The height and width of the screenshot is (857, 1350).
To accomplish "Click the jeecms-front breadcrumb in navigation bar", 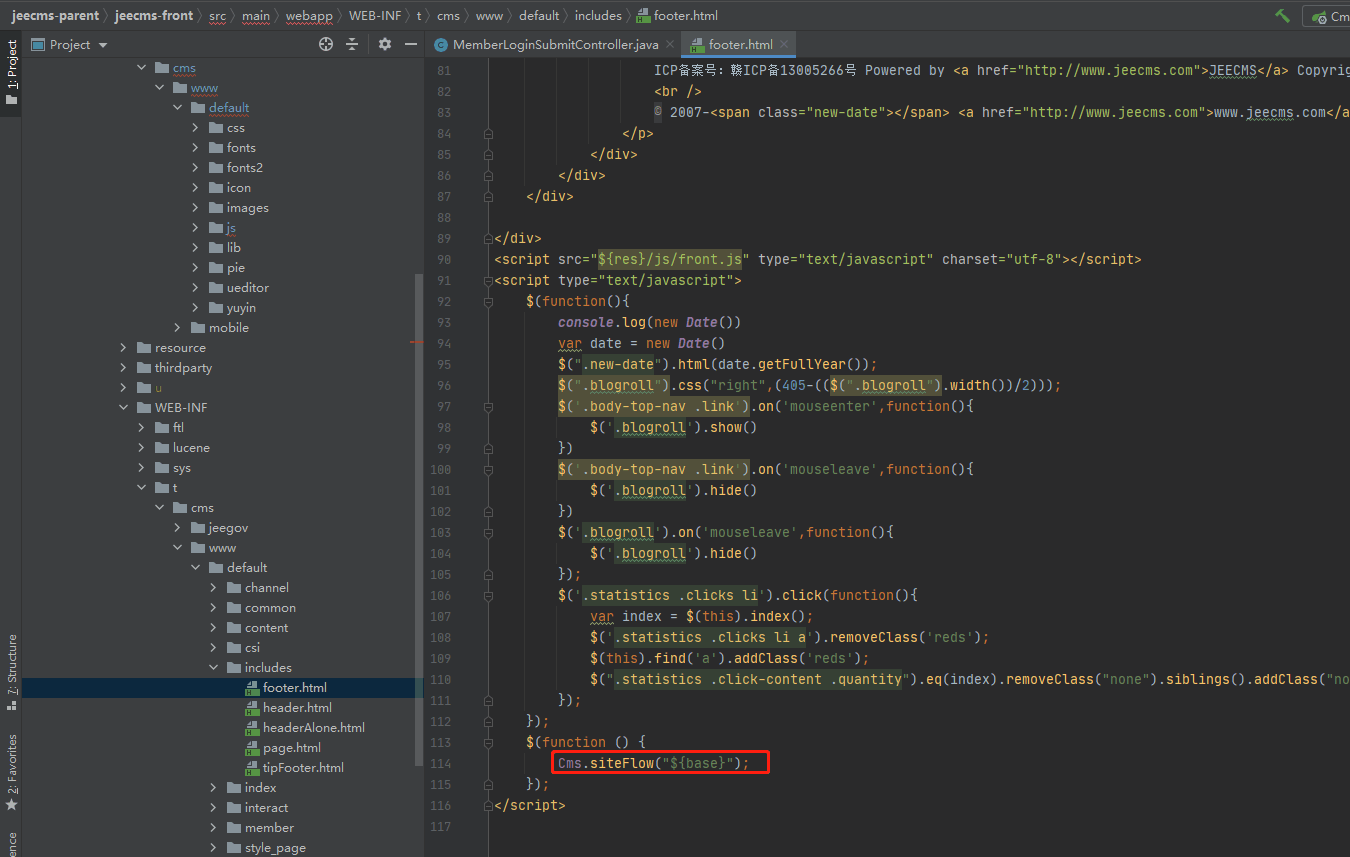I will pyautogui.click(x=154, y=16).
